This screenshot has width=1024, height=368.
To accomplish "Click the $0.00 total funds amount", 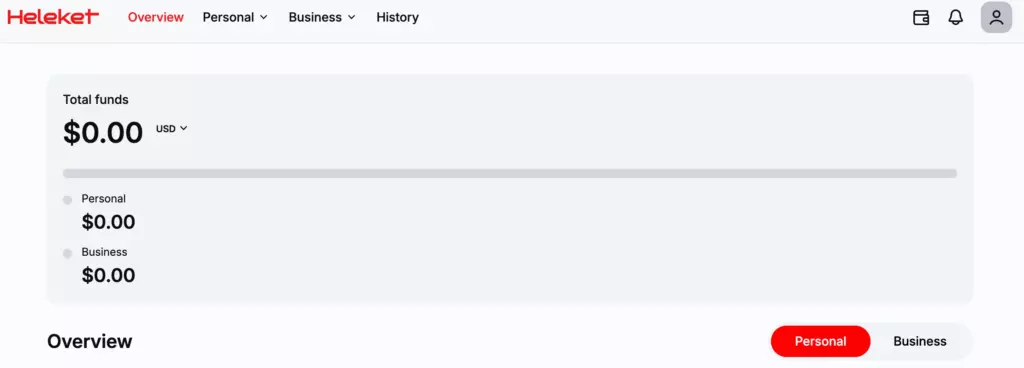I will (103, 132).
